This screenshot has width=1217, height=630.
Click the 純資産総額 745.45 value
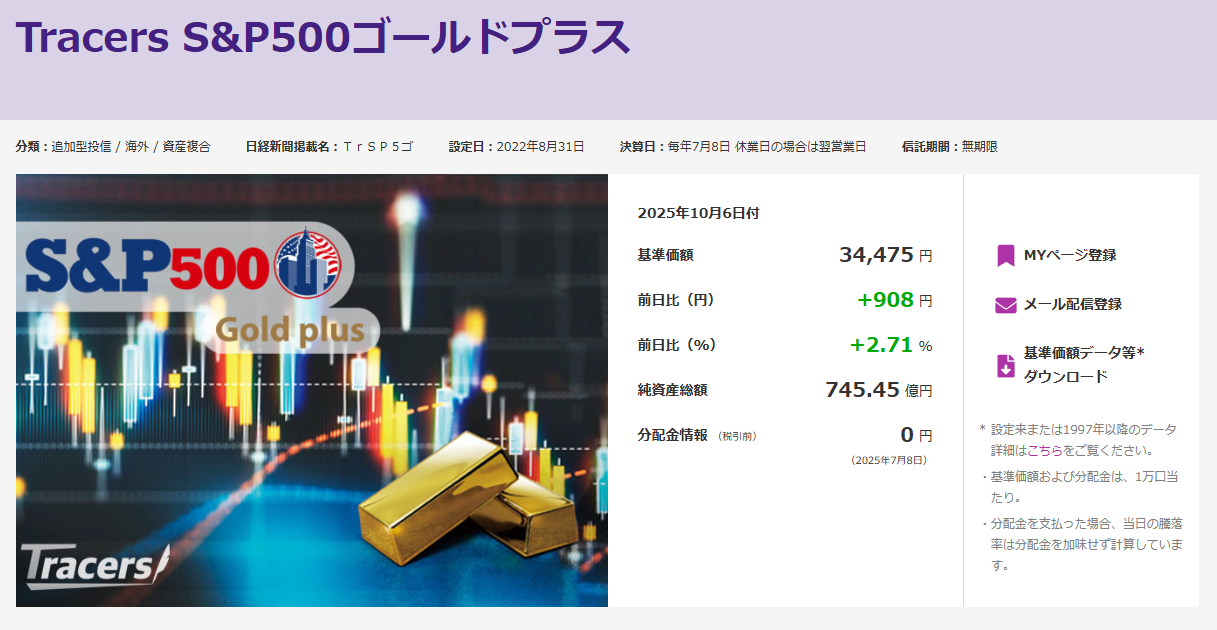pos(862,390)
